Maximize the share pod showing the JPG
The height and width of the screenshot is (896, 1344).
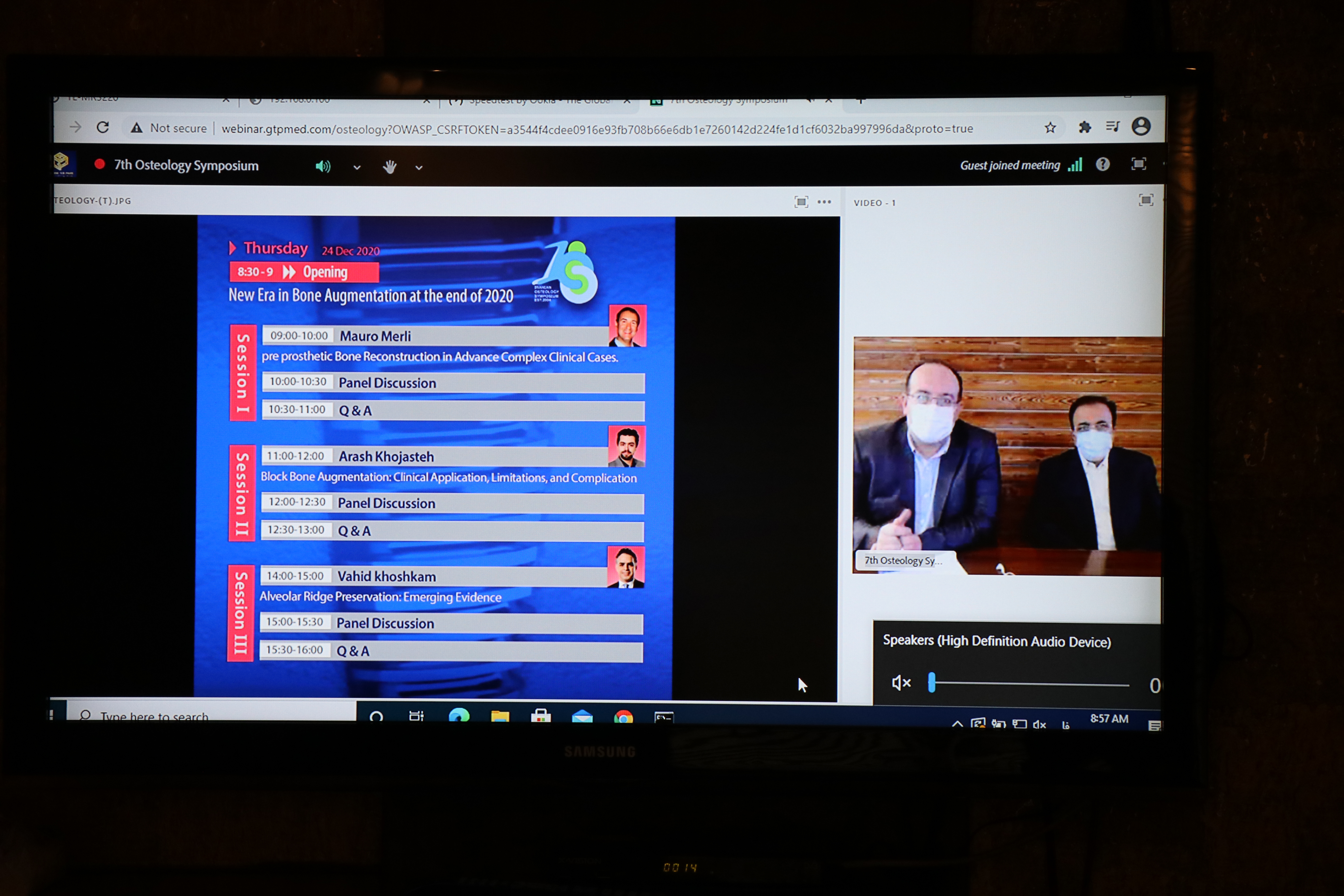(x=801, y=202)
